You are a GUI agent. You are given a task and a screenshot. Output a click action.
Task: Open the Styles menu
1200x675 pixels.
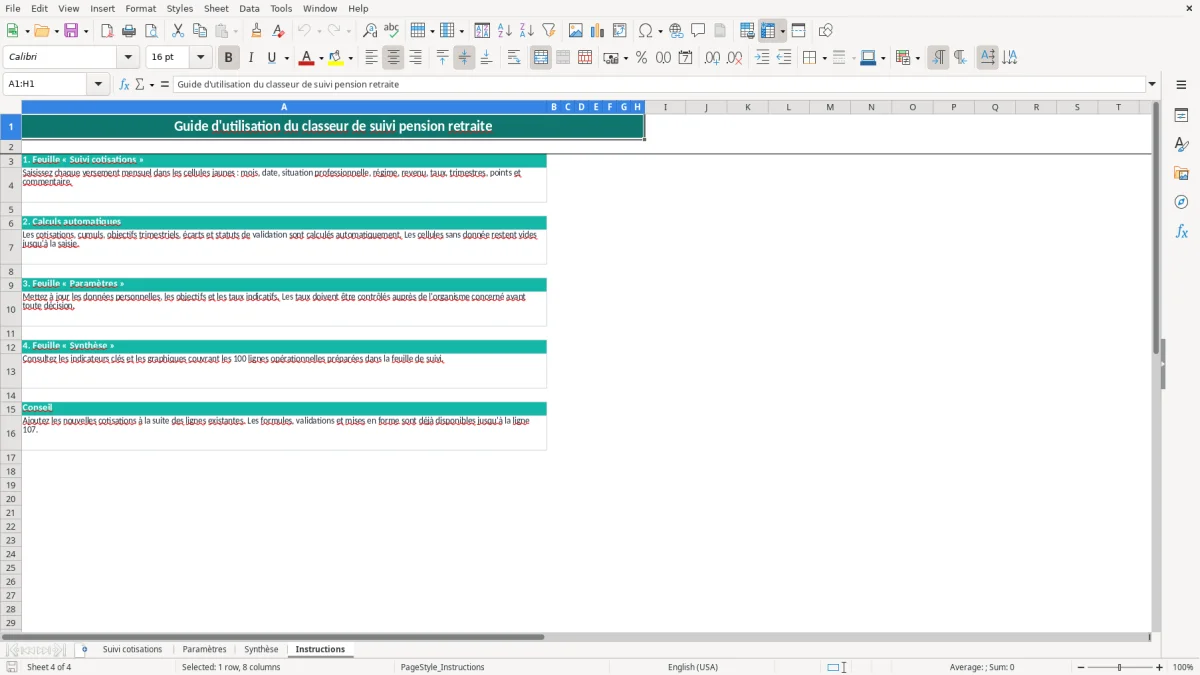point(180,8)
